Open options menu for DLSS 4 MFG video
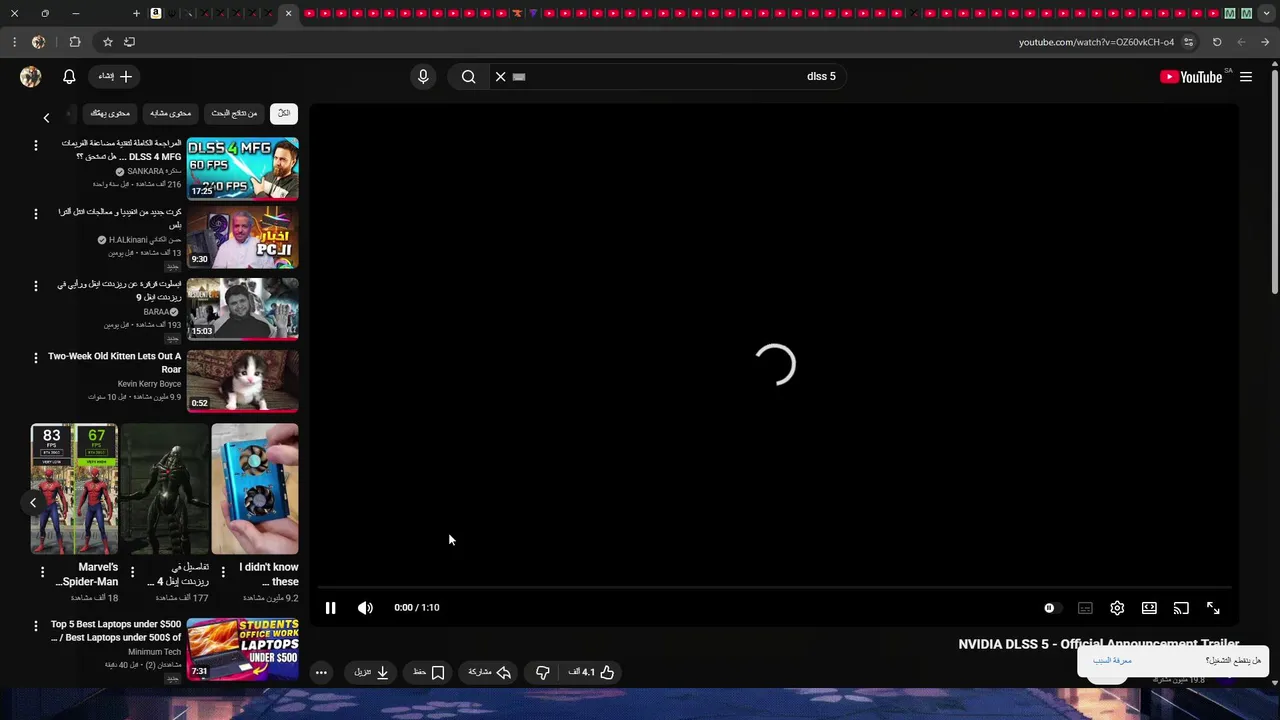Screen dimensions: 1280x720 pyautogui.click(x=36, y=146)
